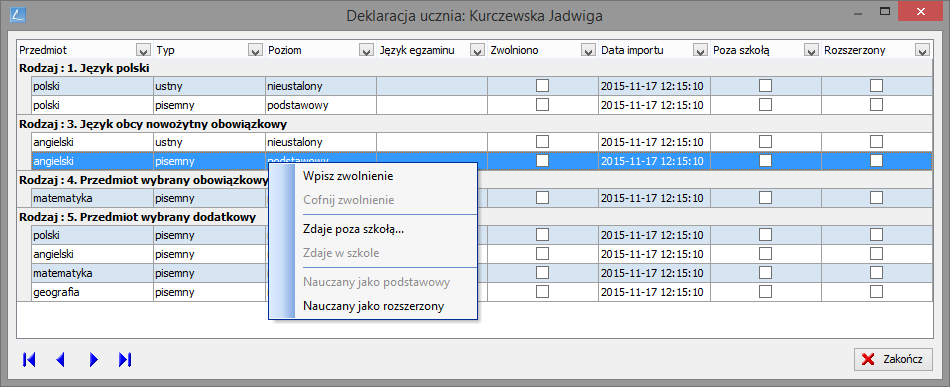The height and width of the screenshot is (387, 950).
Task: Toggle Zwolniono checkbox for angielski ustny row
Action: 542,142
